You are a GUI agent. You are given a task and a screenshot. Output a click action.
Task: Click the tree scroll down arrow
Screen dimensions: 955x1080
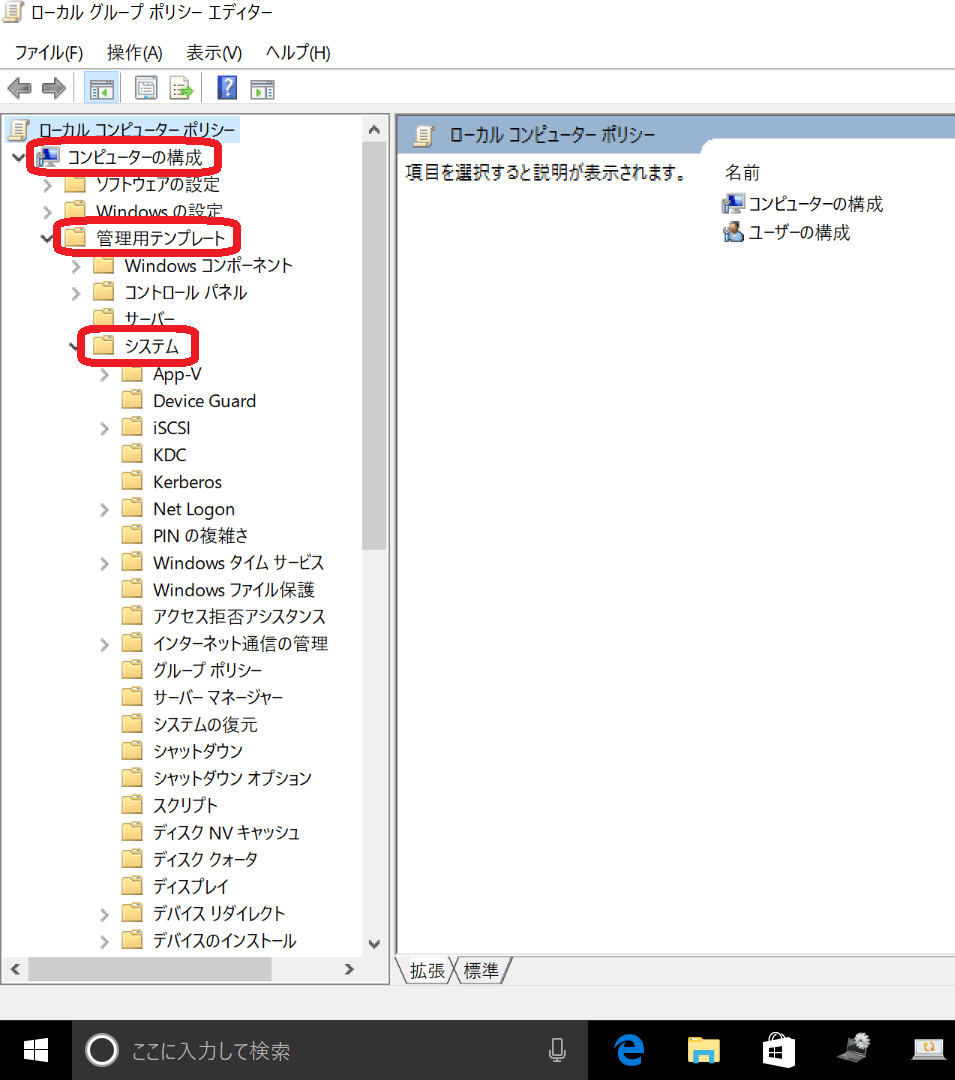[374, 944]
